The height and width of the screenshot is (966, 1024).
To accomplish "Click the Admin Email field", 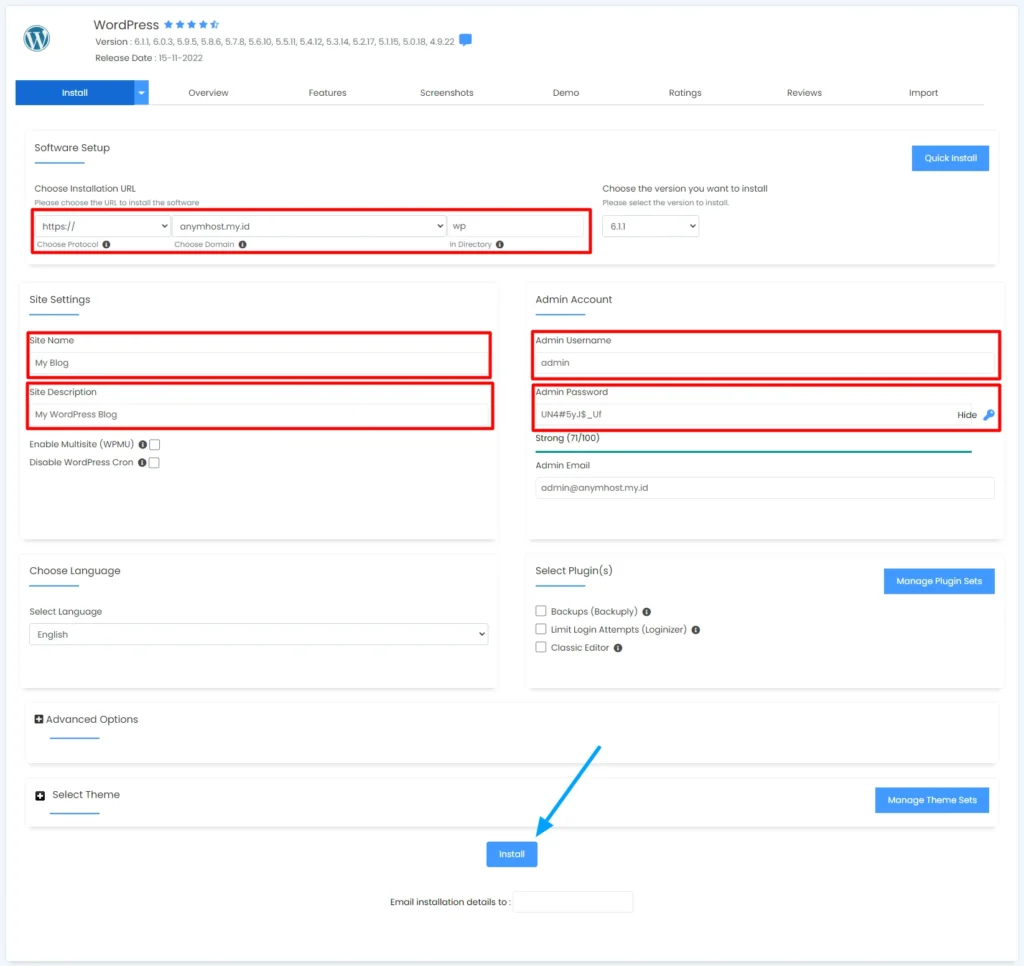I will pos(765,488).
